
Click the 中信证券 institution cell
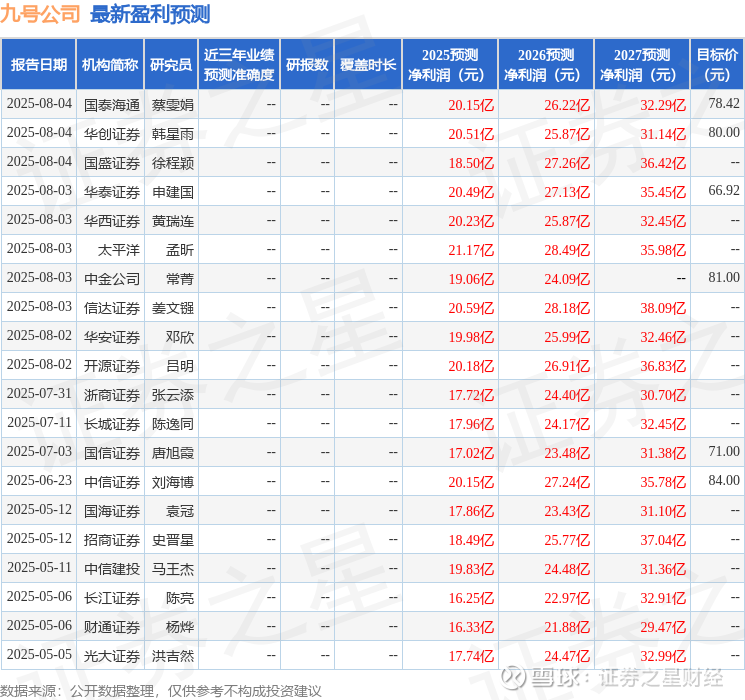[112, 482]
